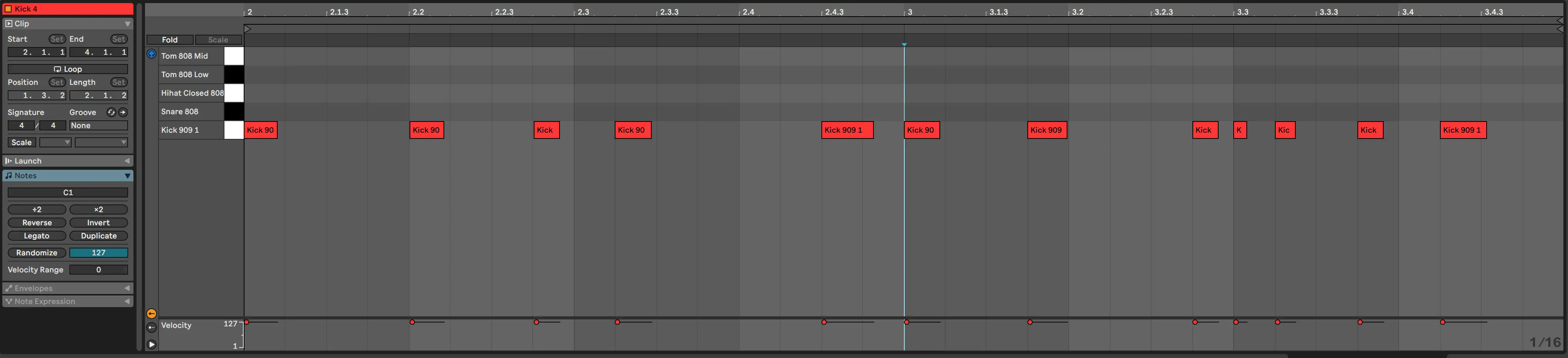This screenshot has width=1568, height=358.
Task: Click the play preview icon in velocity lane
Action: 152,344
